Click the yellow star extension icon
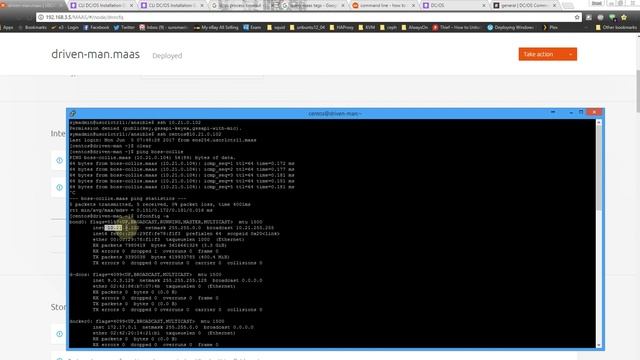The height and width of the screenshot is (360, 640). point(624,17)
